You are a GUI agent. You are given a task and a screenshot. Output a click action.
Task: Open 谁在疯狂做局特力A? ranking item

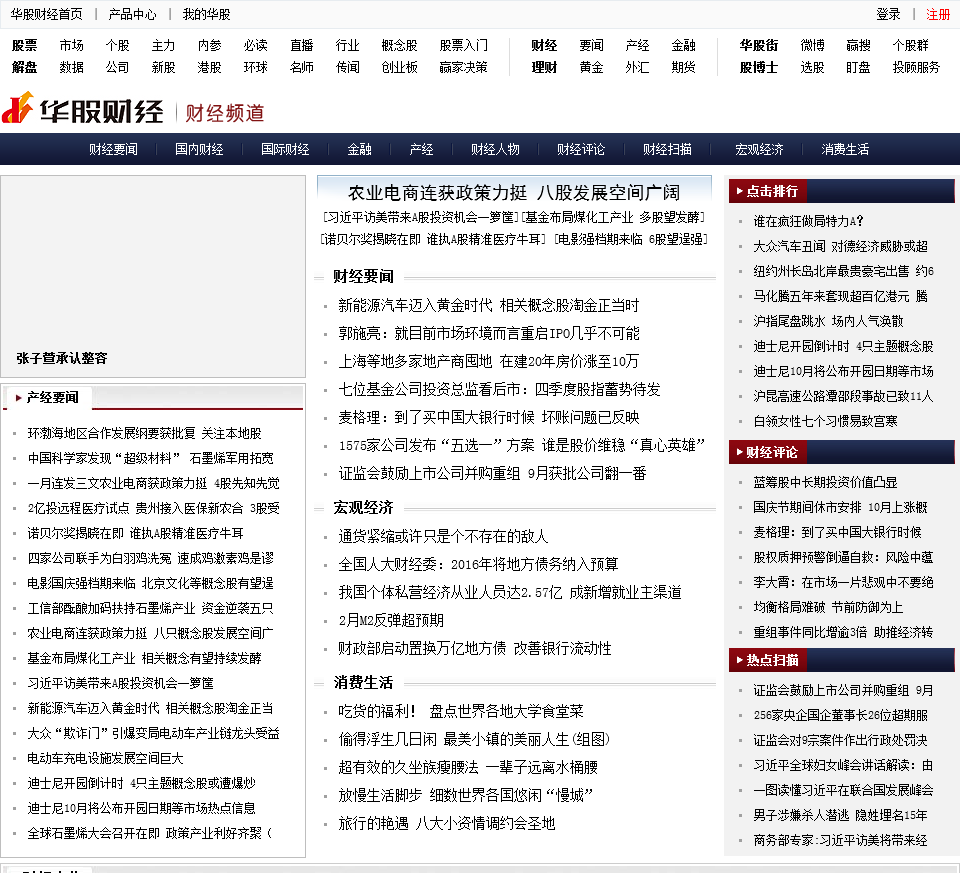pos(808,221)
